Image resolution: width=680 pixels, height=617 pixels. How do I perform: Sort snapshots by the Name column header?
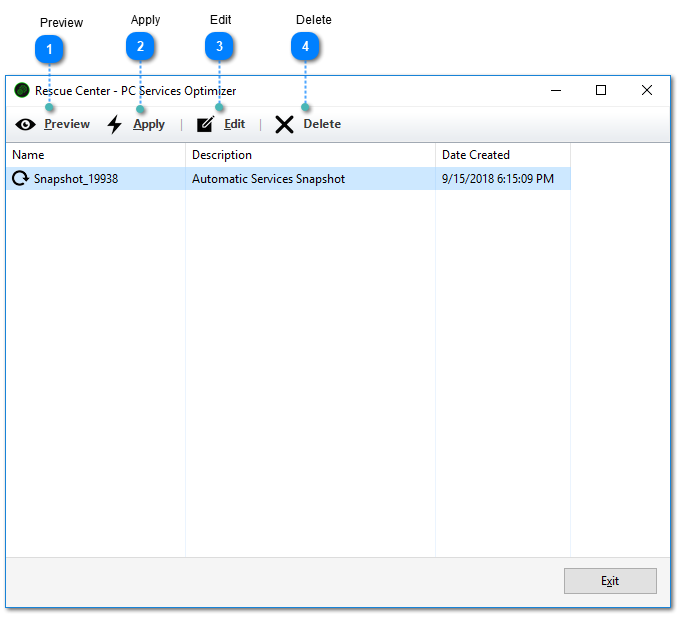point(96,155)
